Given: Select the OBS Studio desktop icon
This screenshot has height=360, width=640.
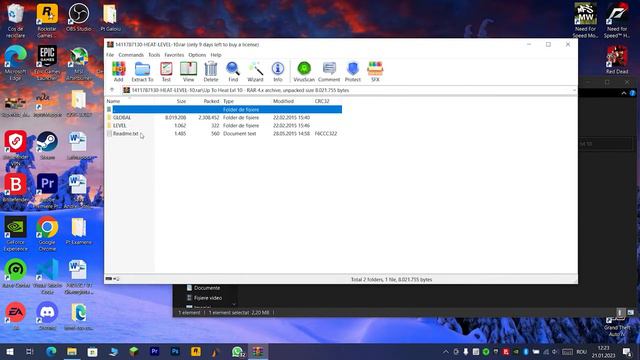Looking at the screenshot, I should tap(78, 18).
